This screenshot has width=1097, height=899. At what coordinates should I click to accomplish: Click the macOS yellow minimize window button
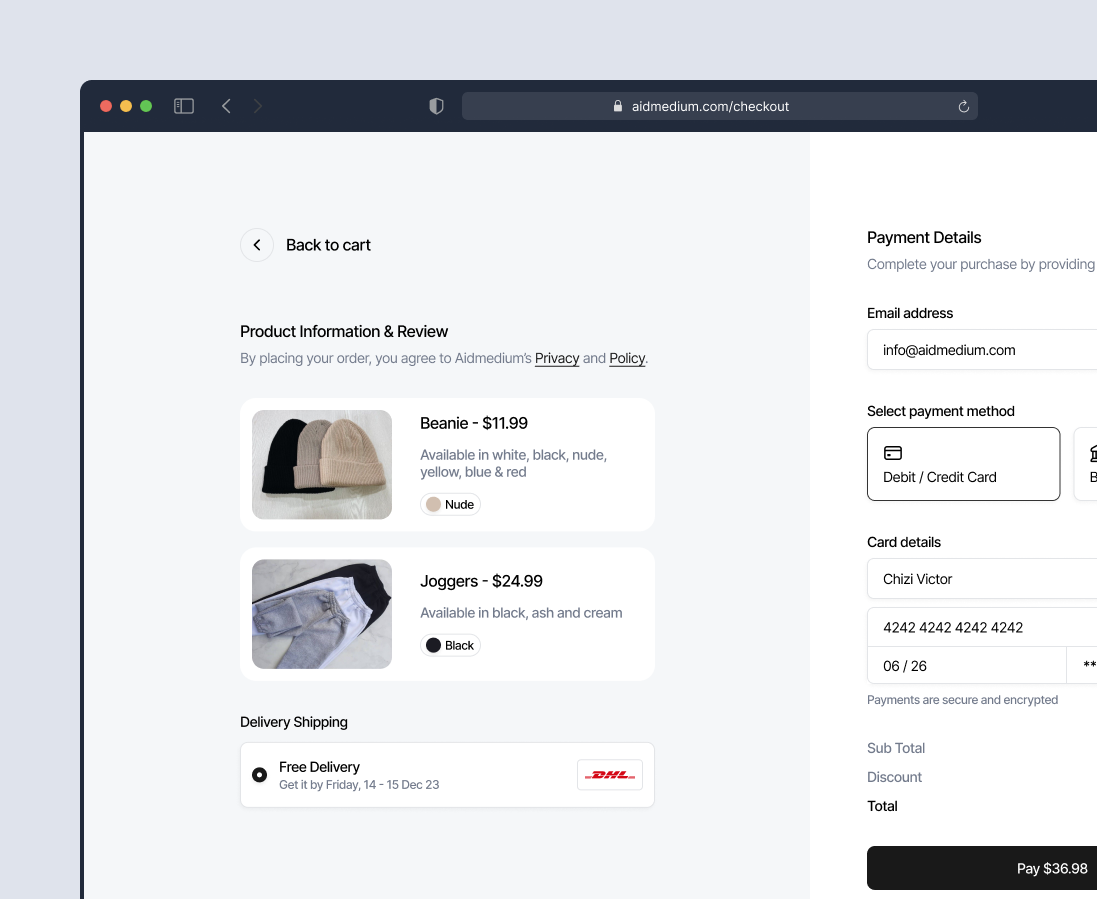pyautogui.click(x=126, y=106)
